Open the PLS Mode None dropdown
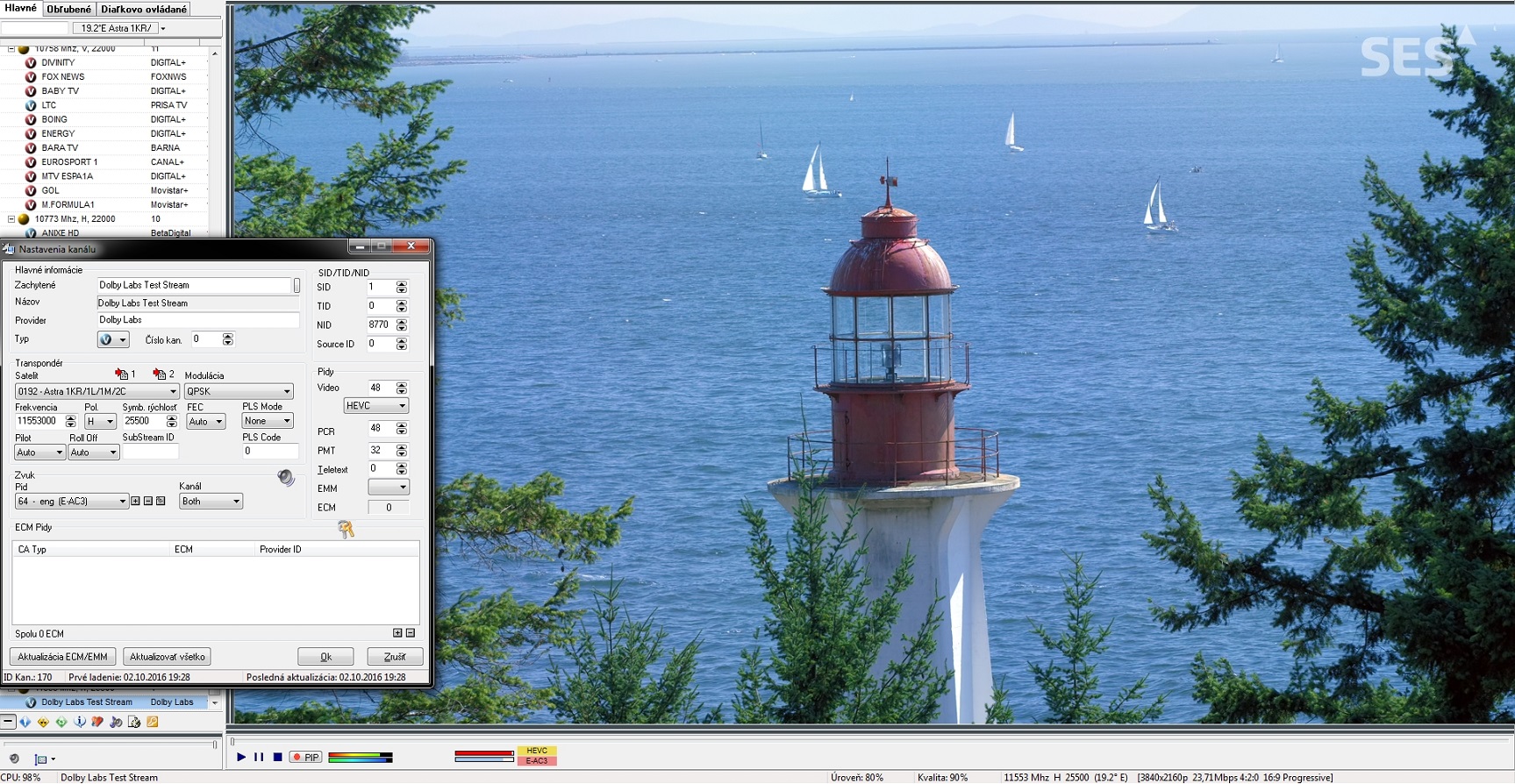The width and height of the screenshot is (1515, 784). 268,421
